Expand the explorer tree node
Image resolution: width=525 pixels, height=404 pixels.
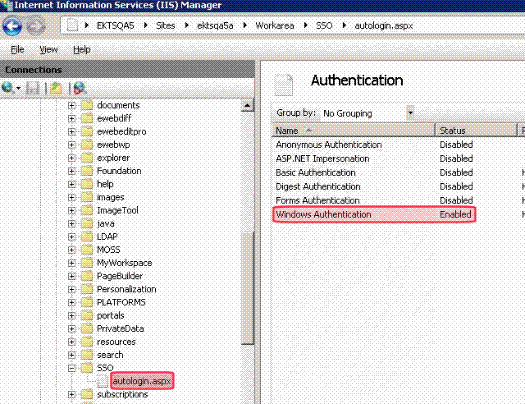tap(71, 158)
